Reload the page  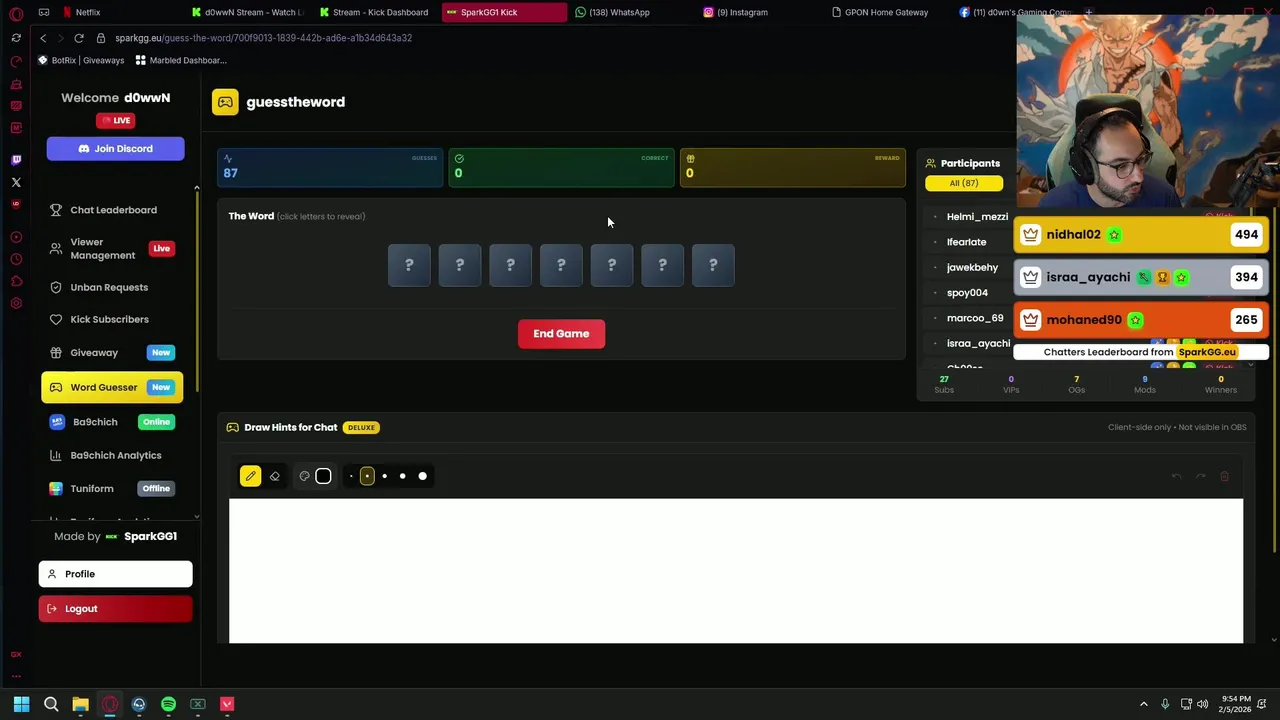[79, 38]
